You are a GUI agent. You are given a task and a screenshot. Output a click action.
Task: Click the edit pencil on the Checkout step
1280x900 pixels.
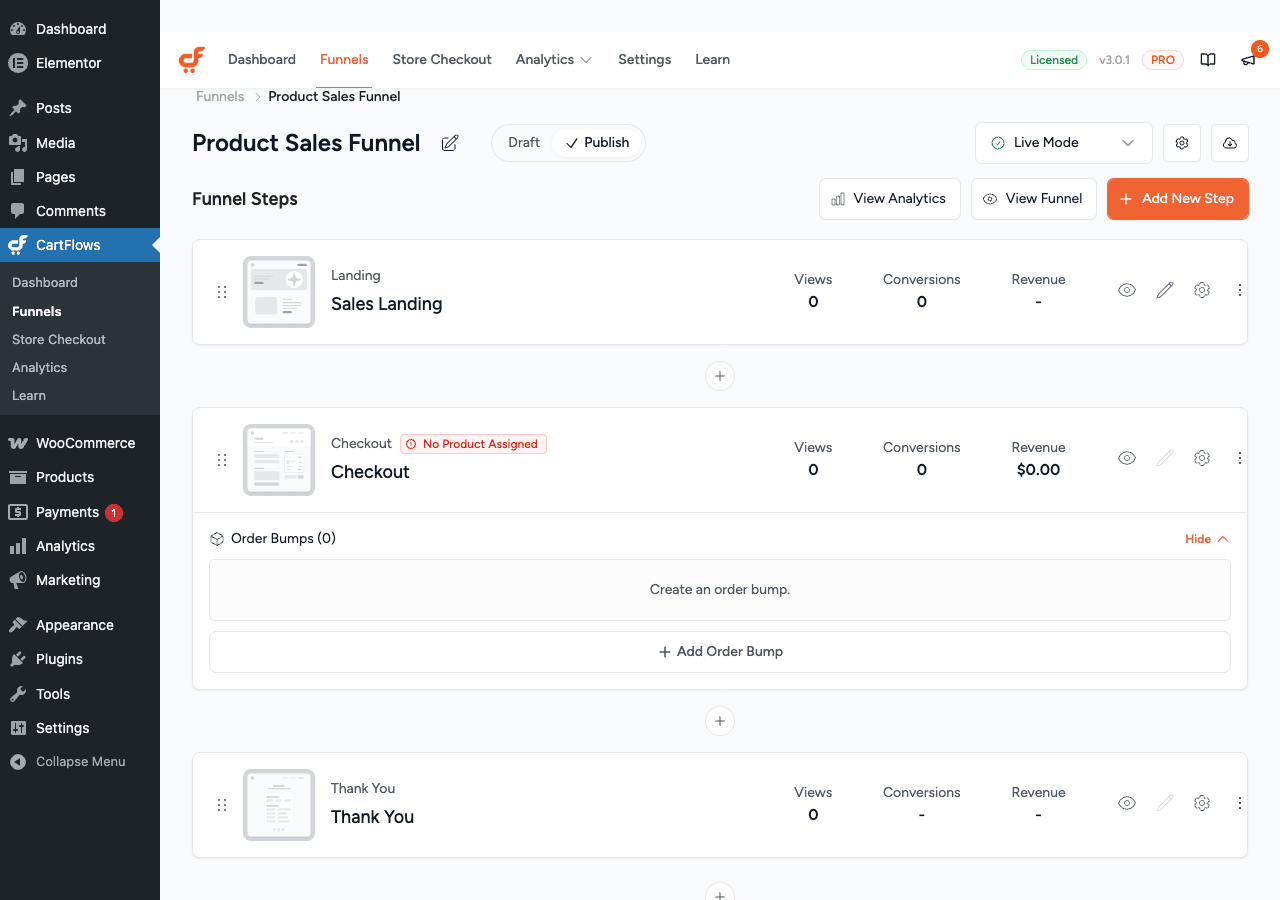(1165, 458)
